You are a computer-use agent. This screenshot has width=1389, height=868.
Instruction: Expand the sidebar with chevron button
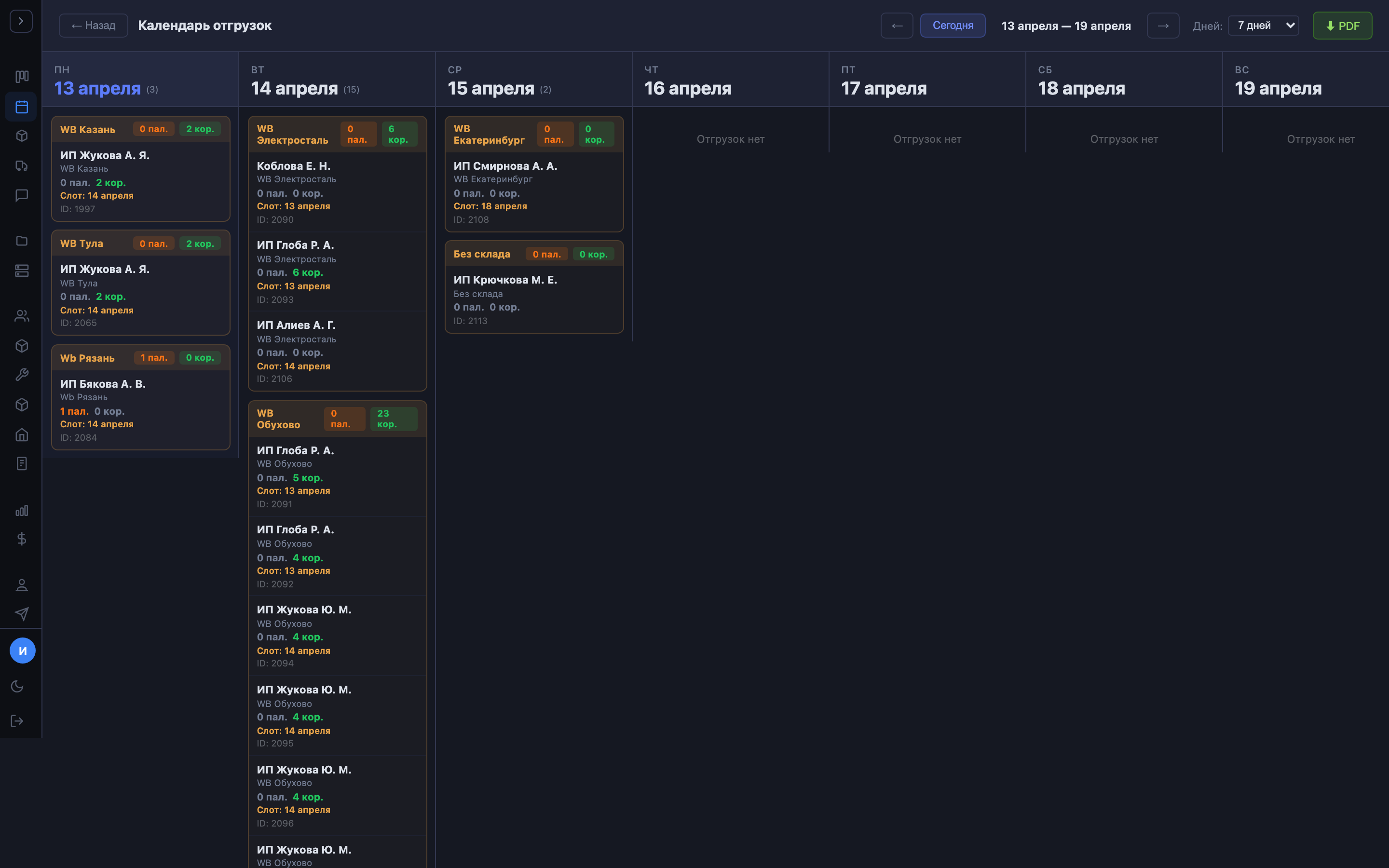[x=21, y=21]
